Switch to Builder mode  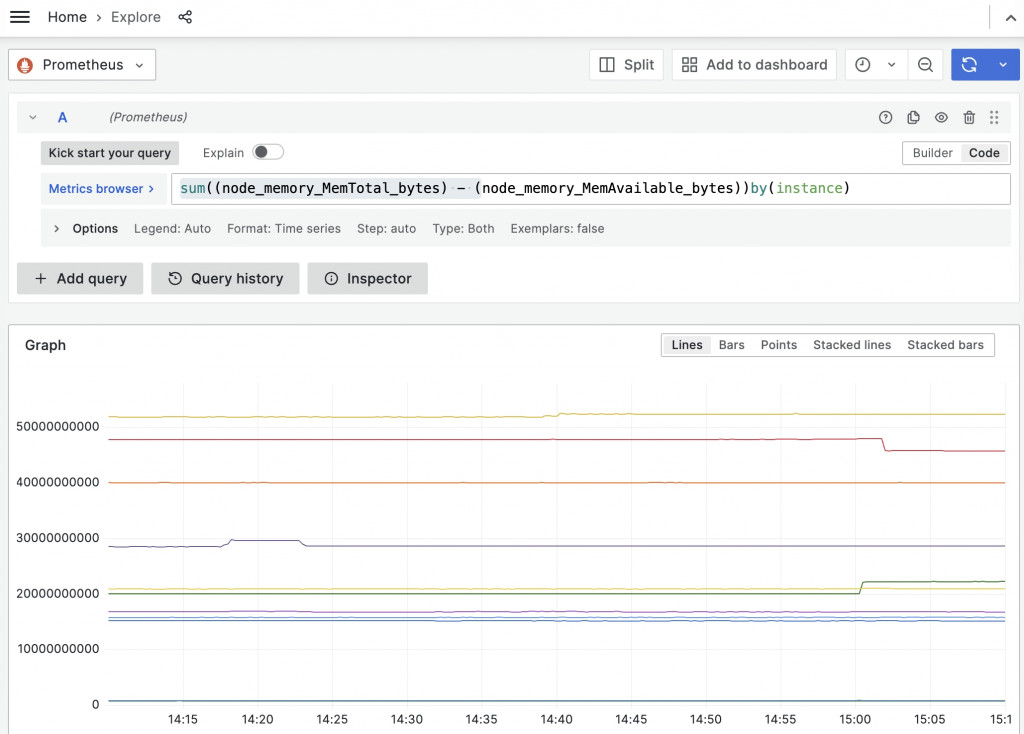[932, 153]
